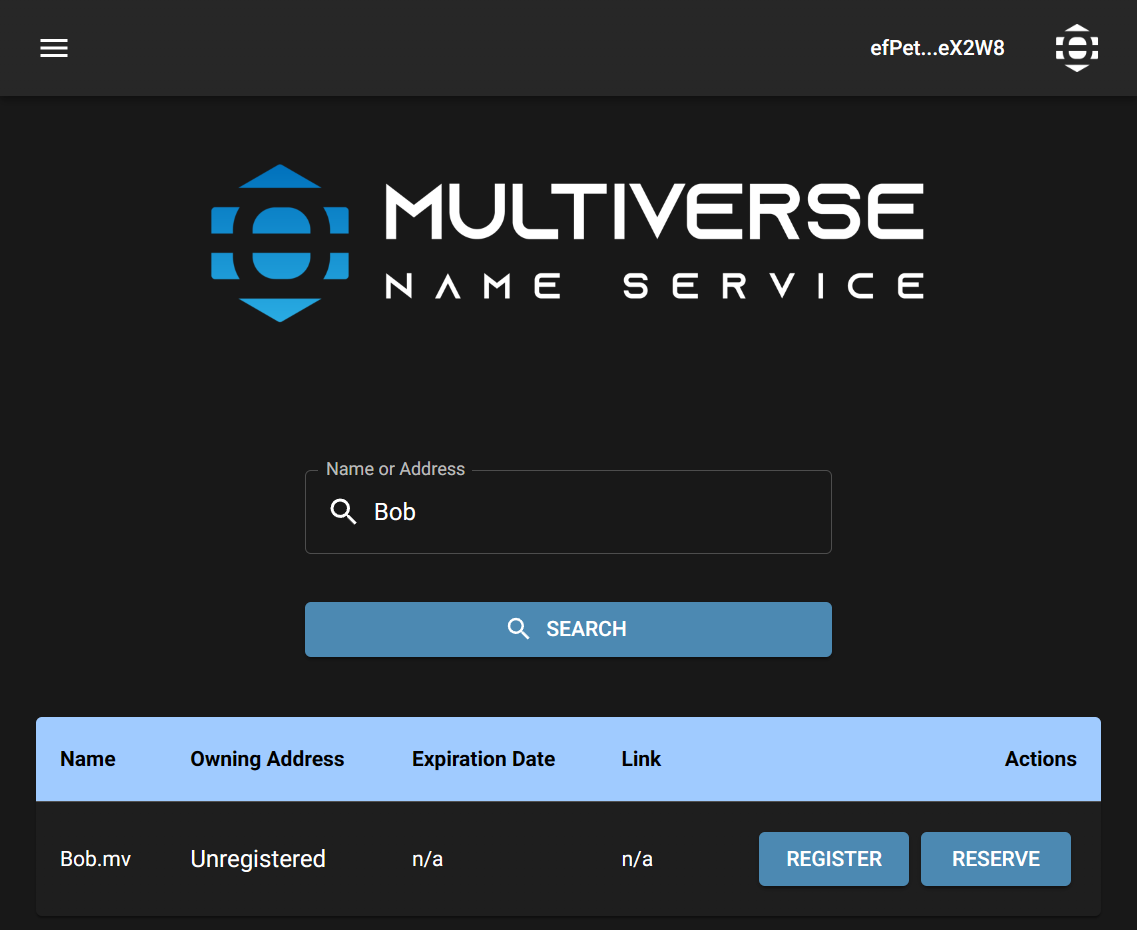The width and height of the screenshot is (1137, 930).
Task: Click the Unregistered owning address cell
Action: click(x=258, y=859)
